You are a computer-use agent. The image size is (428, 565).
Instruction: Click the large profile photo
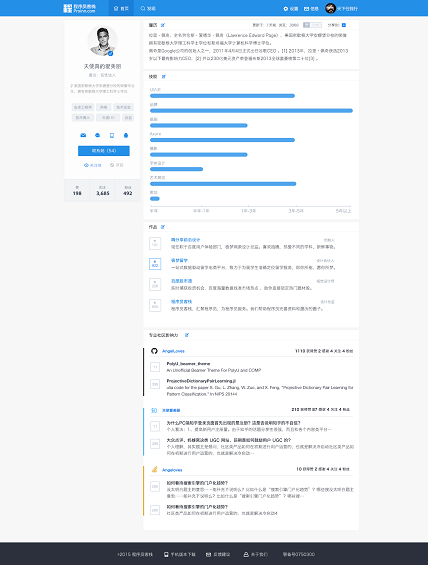(x=102, y=41)
